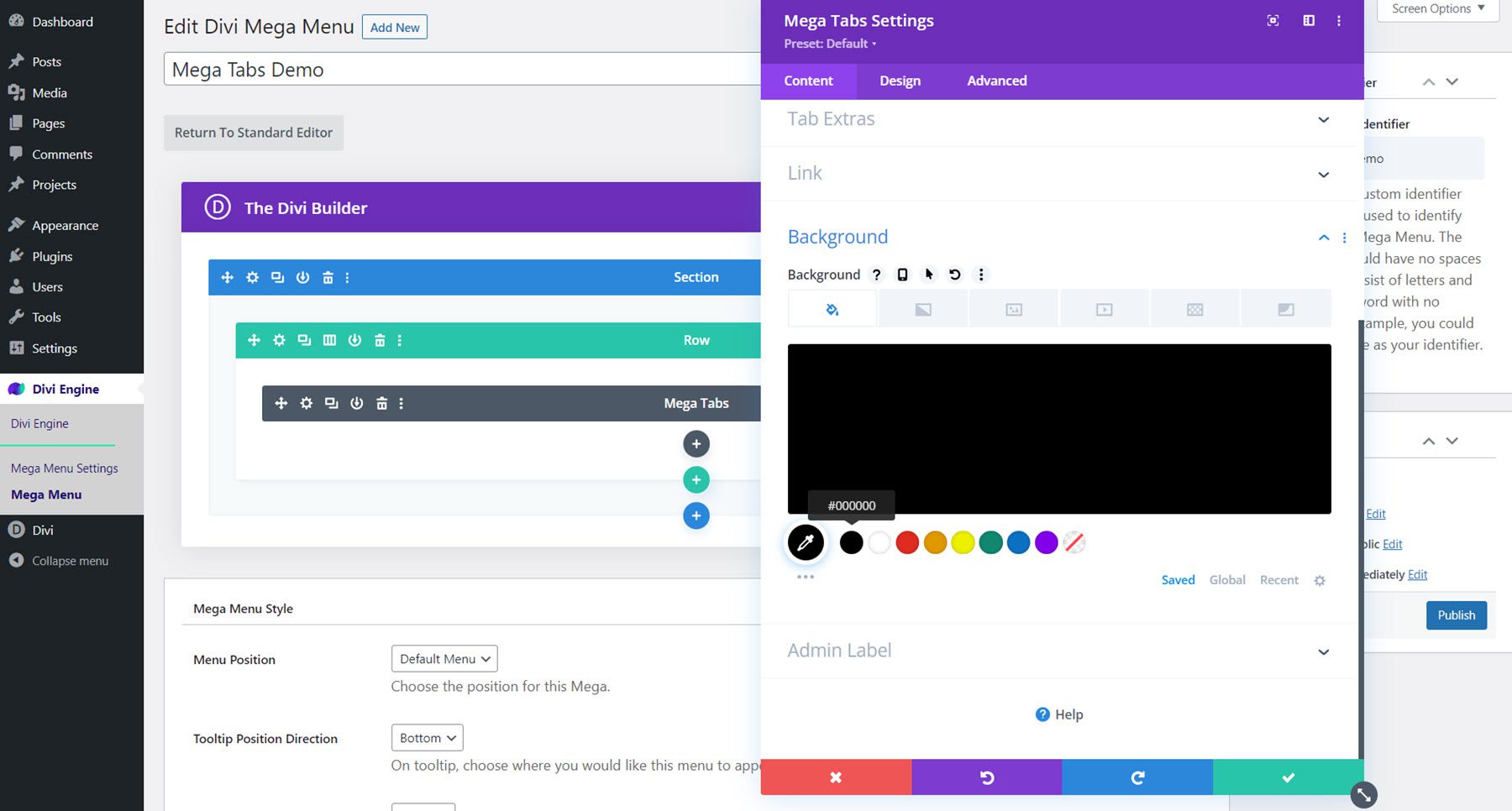Click Return To Standard Editor

[x=254, y=133]
